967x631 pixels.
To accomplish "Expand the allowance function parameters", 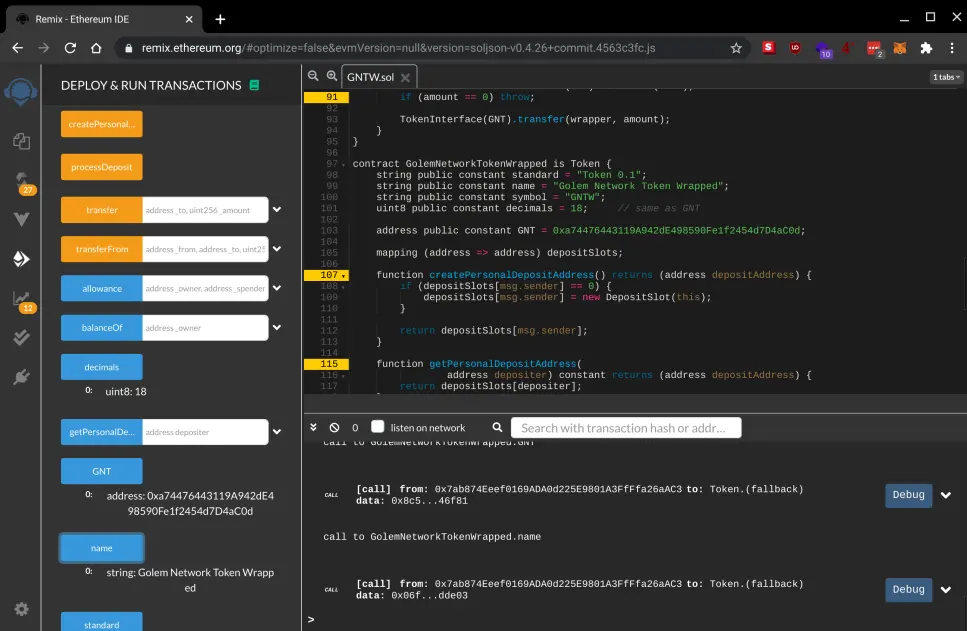I will [277, 288].
